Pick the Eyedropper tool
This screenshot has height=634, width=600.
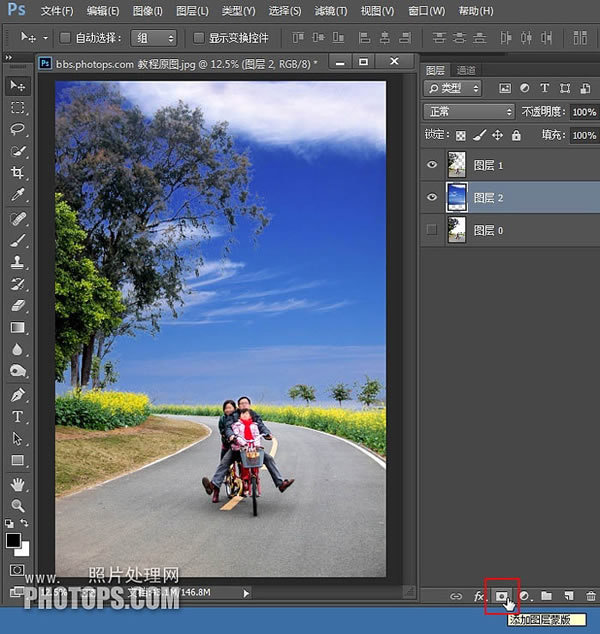coord(18,194)
